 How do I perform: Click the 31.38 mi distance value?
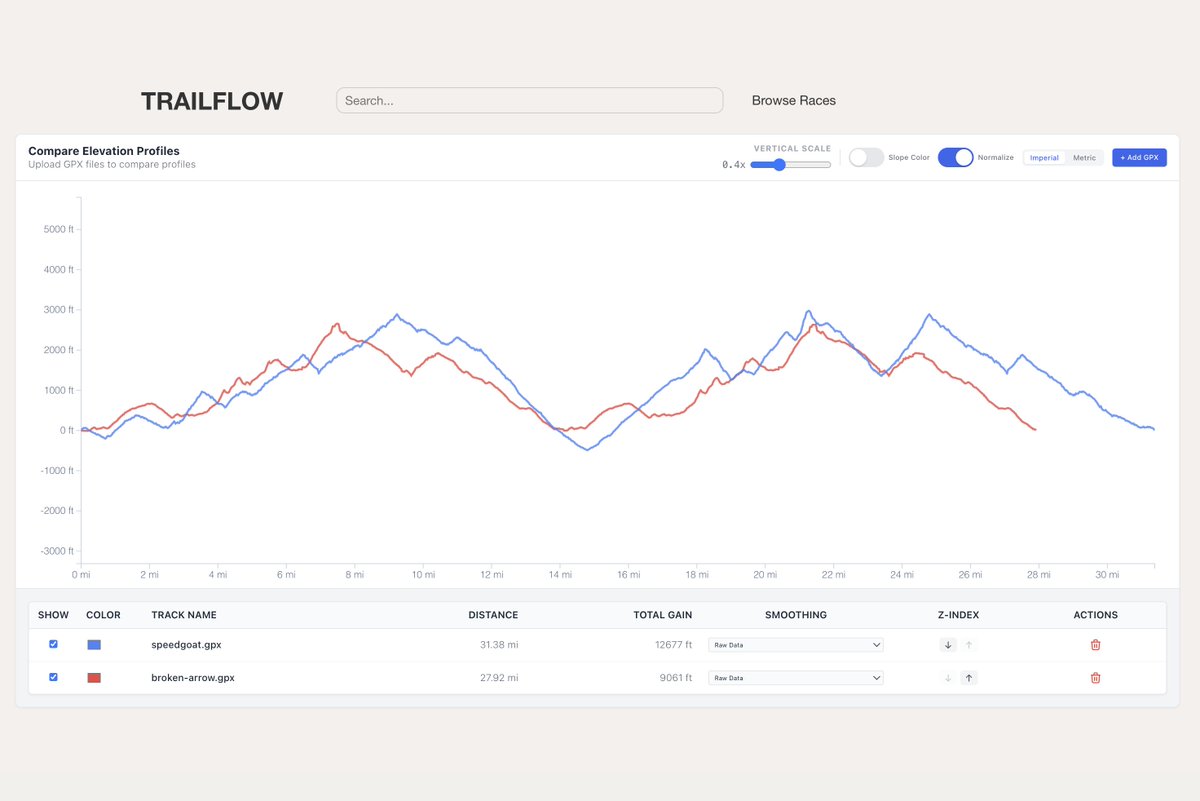(x=499, y=645)
